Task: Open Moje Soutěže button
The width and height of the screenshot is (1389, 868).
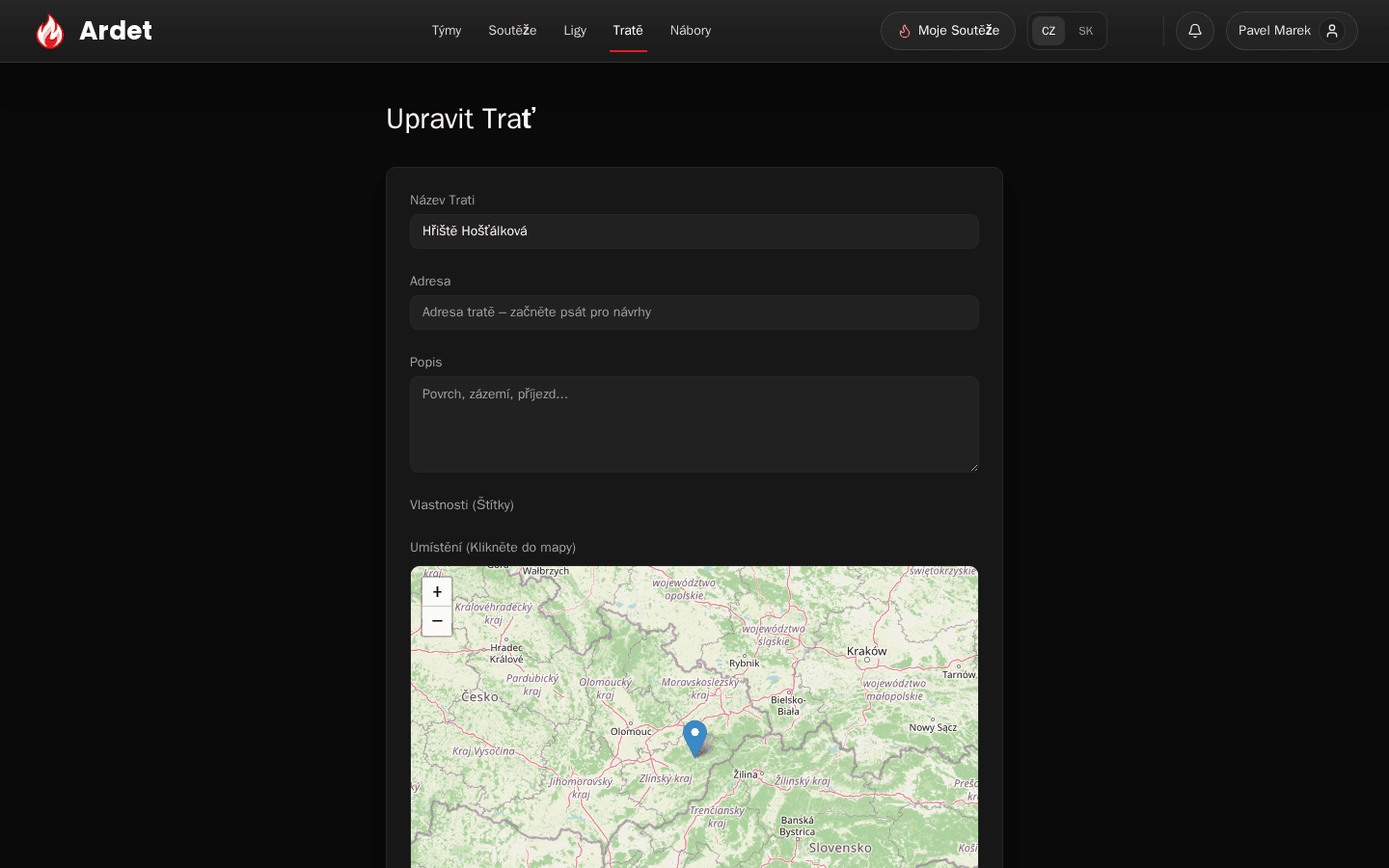Action: click(x=948, y=31)
